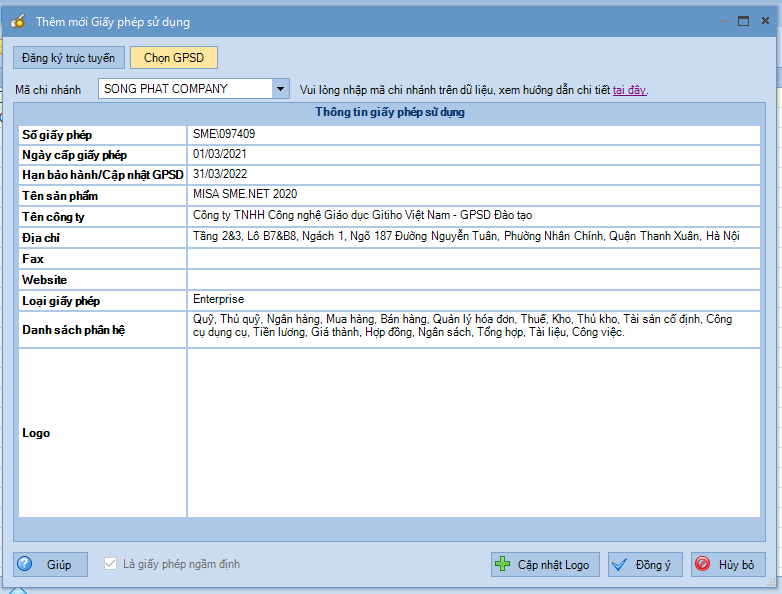Click the Mã chi nhánh label
Image resolution: width=782 pixels, height=594 pixels.
click(48, 90)
